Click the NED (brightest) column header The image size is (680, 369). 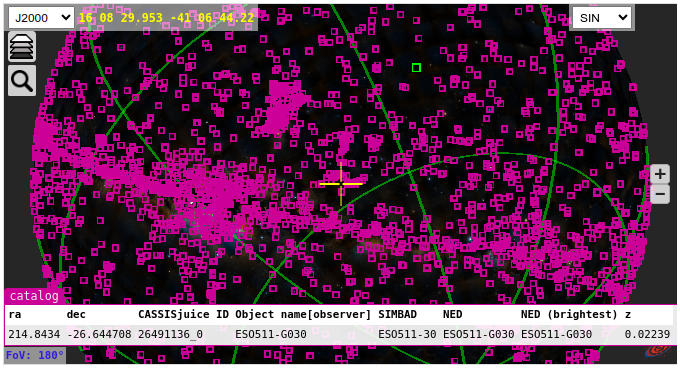(x=569, y=314)
